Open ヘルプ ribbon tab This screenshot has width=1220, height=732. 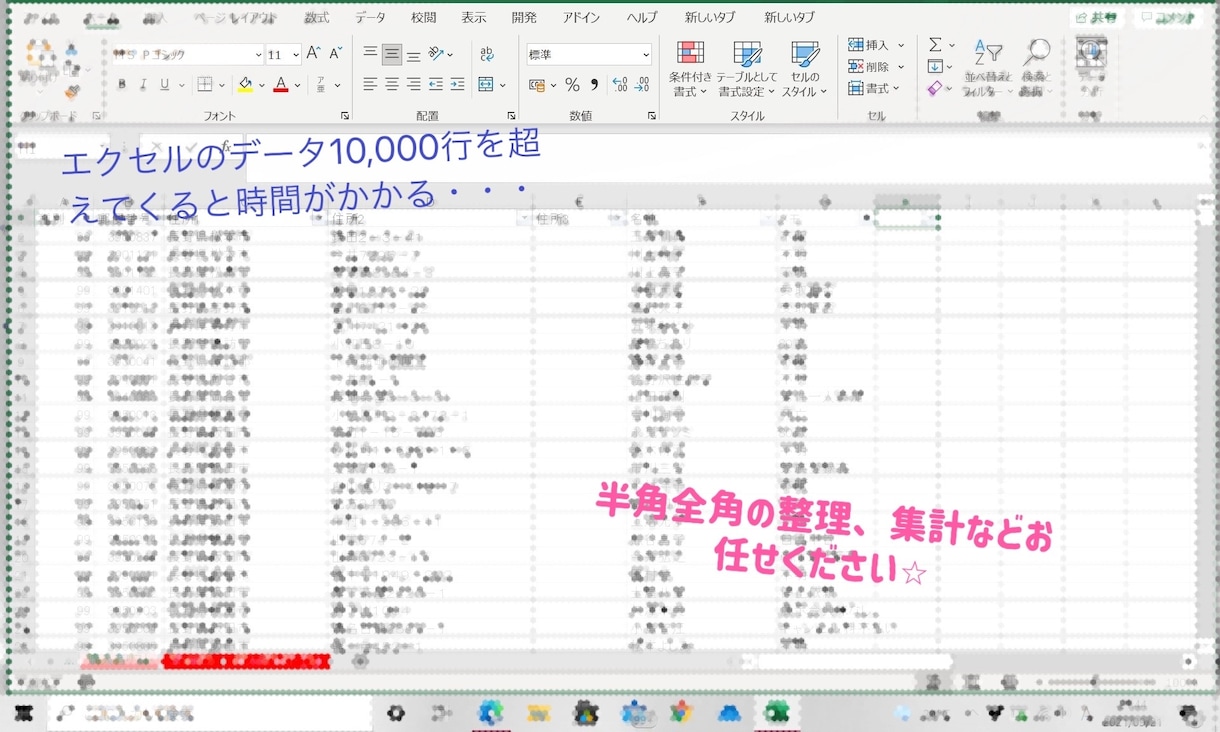tap(642, 18)
